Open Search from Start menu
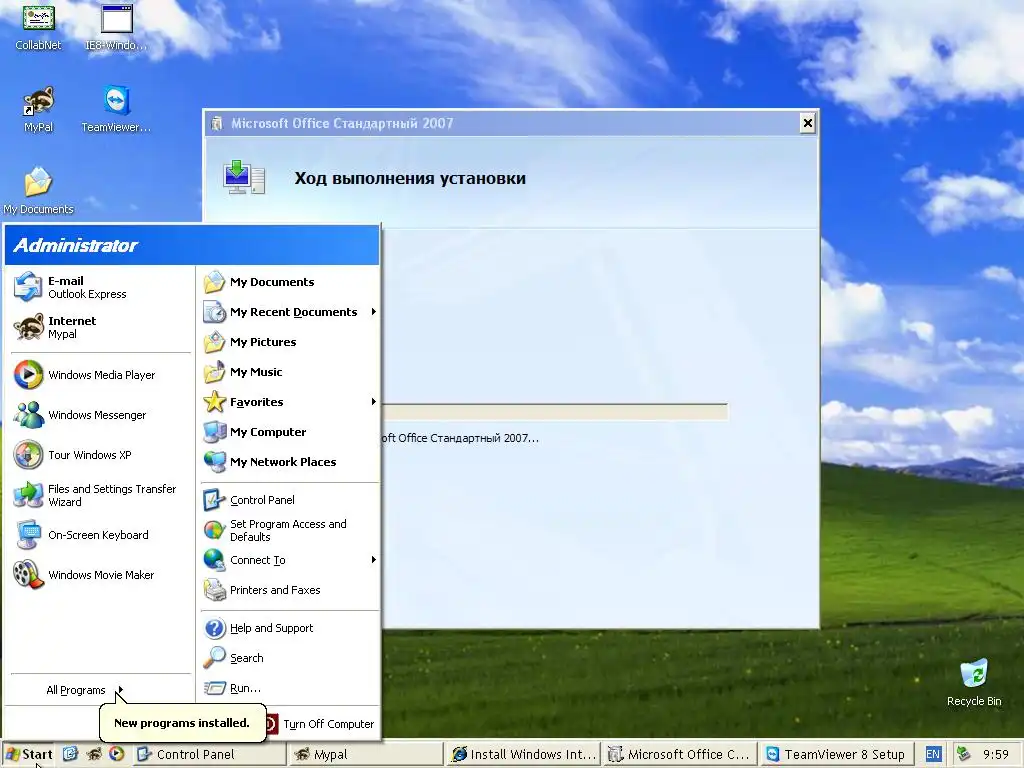1024x768 pixels. pyautogui.click(x=289, y=658)
